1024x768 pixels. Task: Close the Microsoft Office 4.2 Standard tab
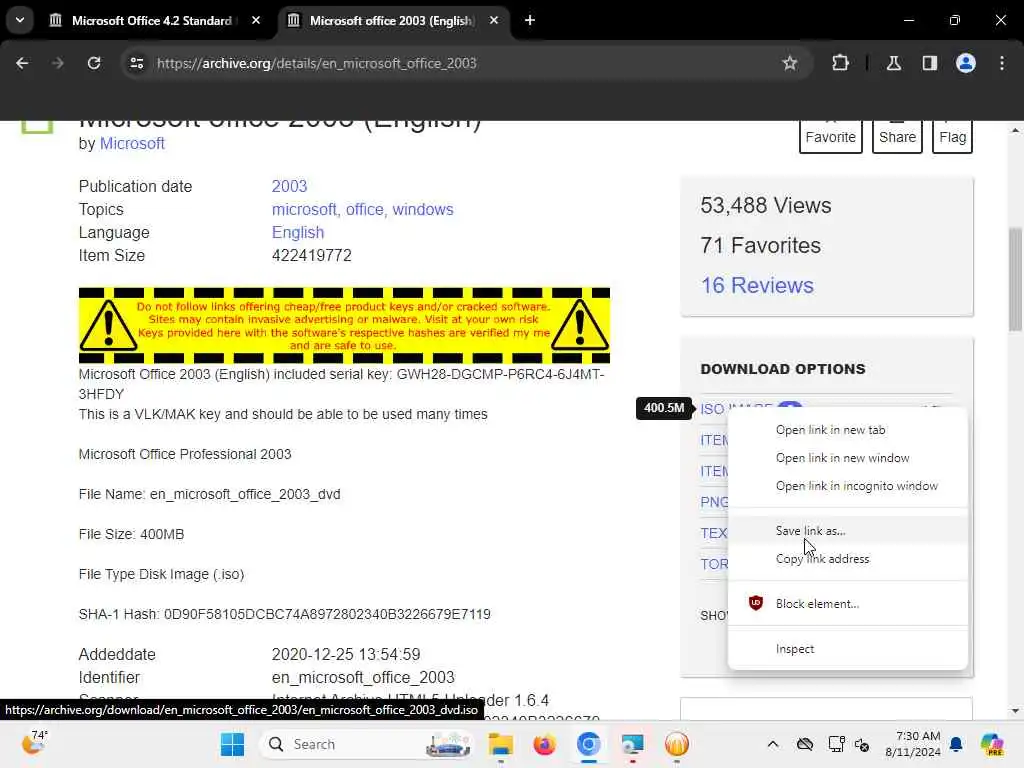[x=256, y=21]
